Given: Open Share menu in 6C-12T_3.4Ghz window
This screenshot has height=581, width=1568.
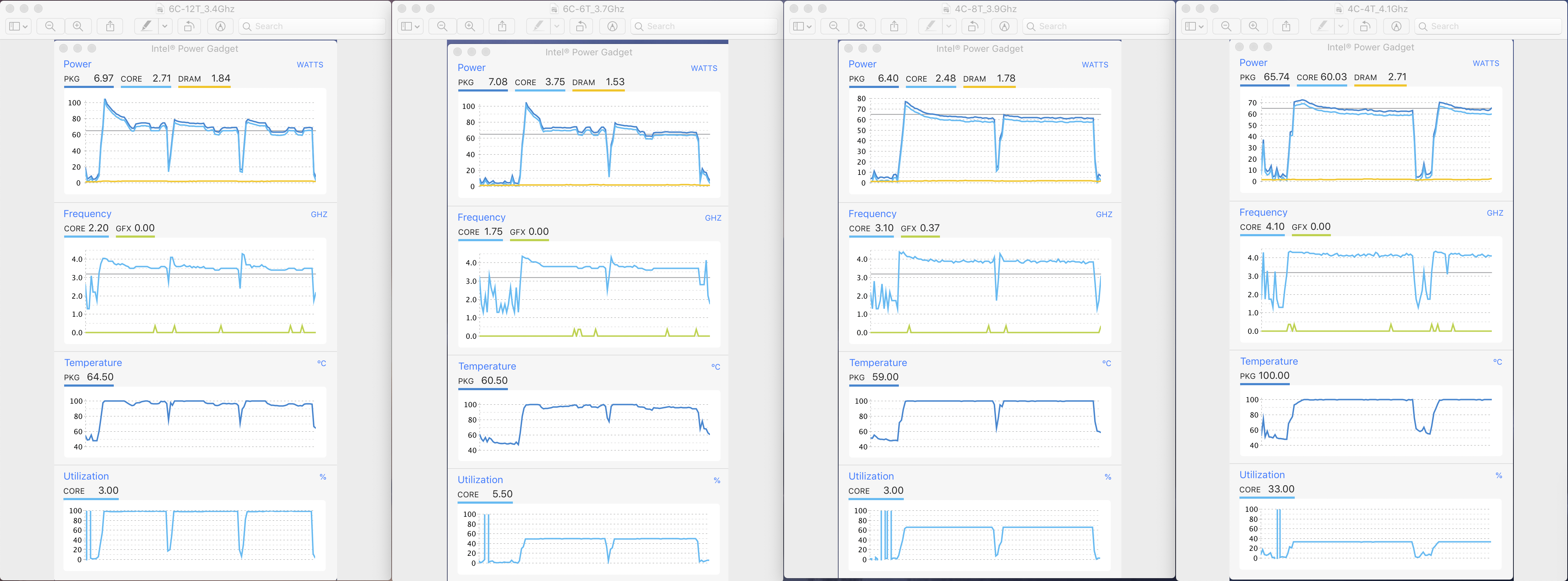Looking at the screenshot, I should 110,26.
